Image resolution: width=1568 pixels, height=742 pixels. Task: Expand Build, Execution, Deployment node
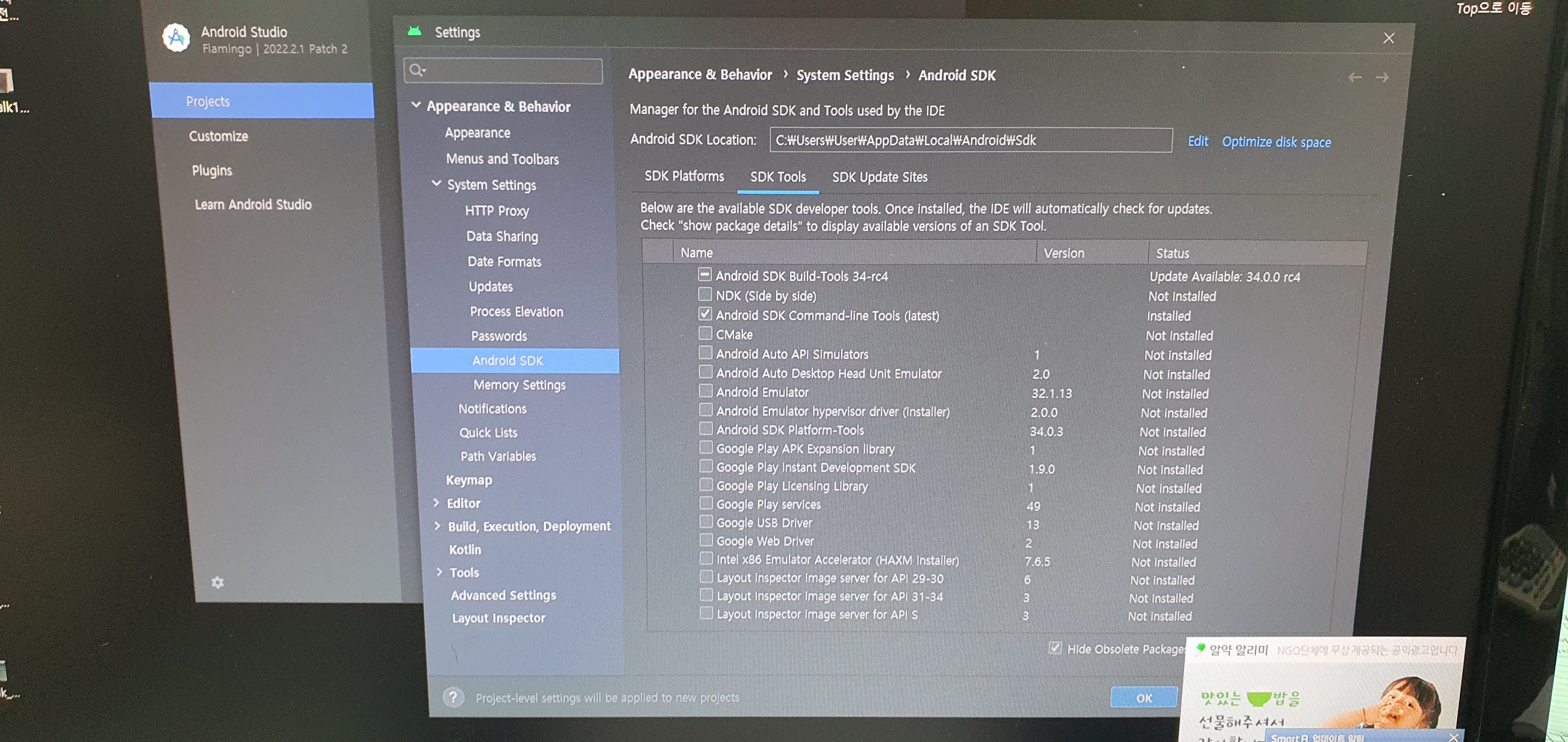[x=437, y=526]
